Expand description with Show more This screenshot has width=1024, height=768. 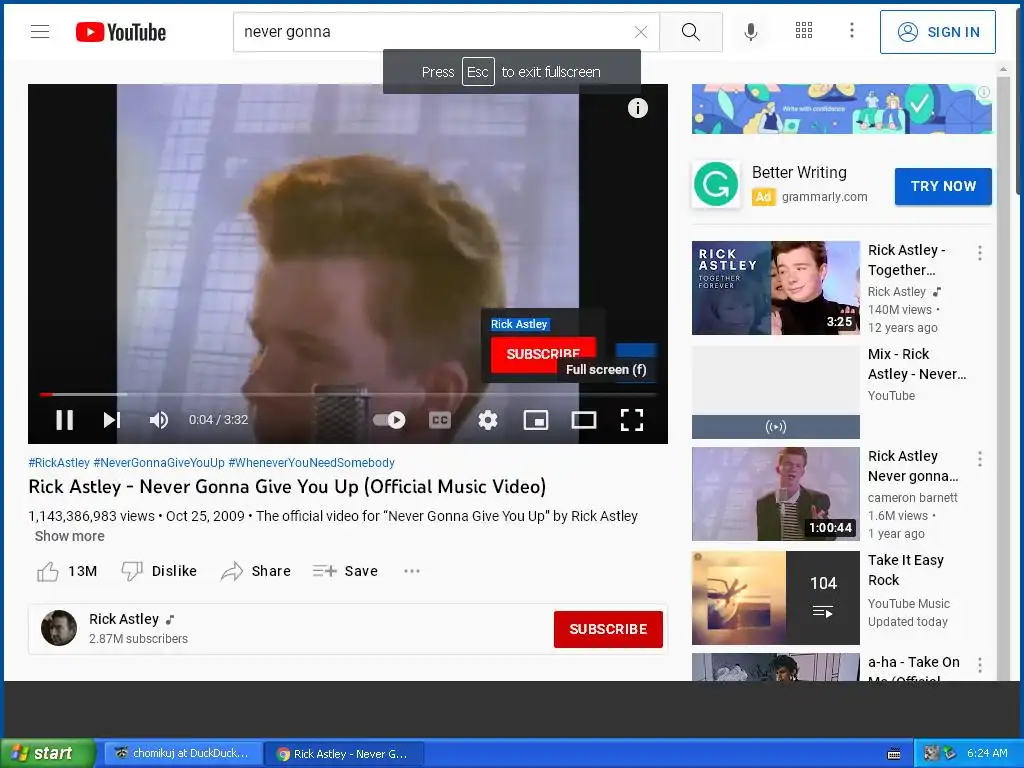[x=69, y=536]
